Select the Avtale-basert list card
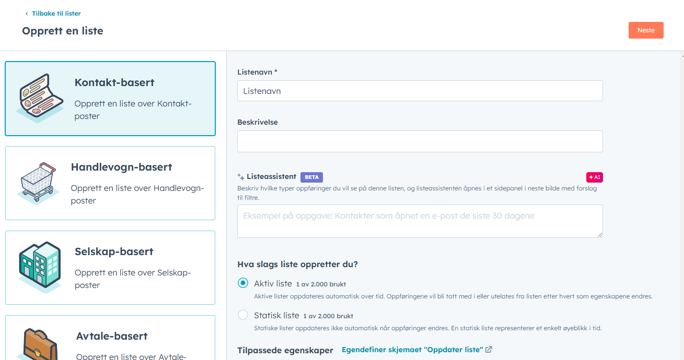 110,338
